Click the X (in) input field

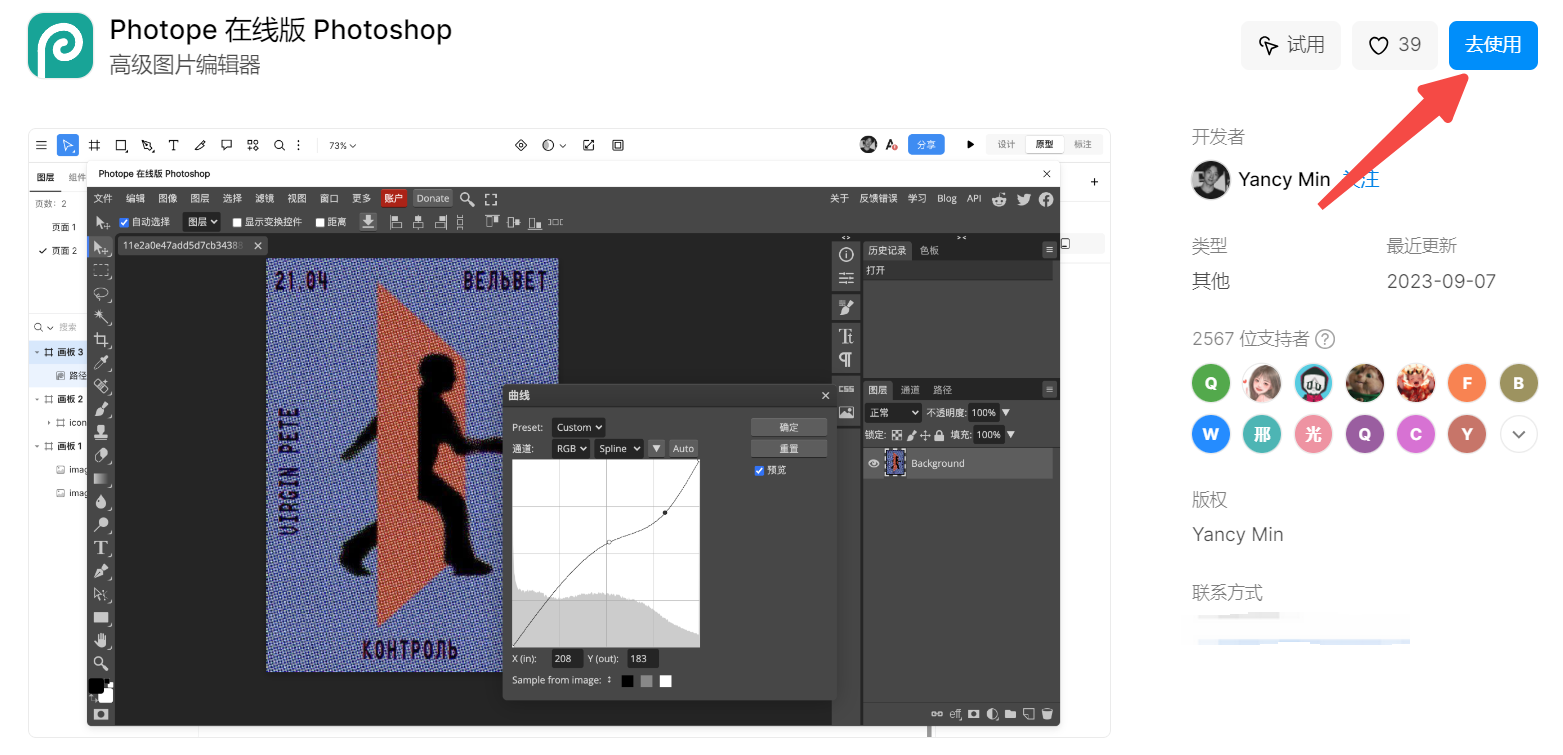point(567,658)
